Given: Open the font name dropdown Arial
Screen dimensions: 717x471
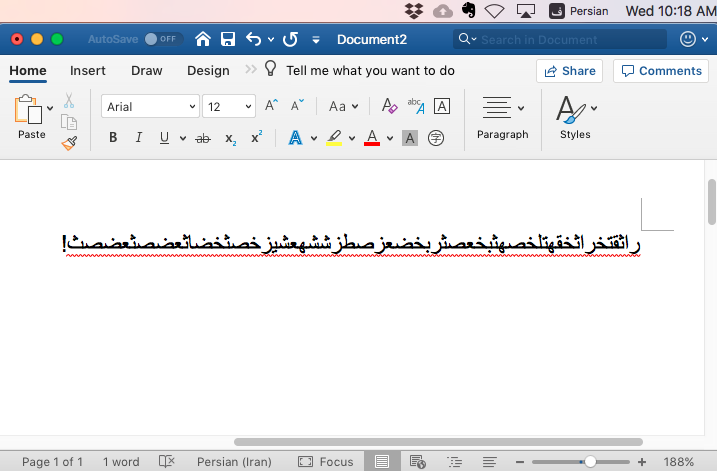Looking at the screenshot, I should point(150,107).
